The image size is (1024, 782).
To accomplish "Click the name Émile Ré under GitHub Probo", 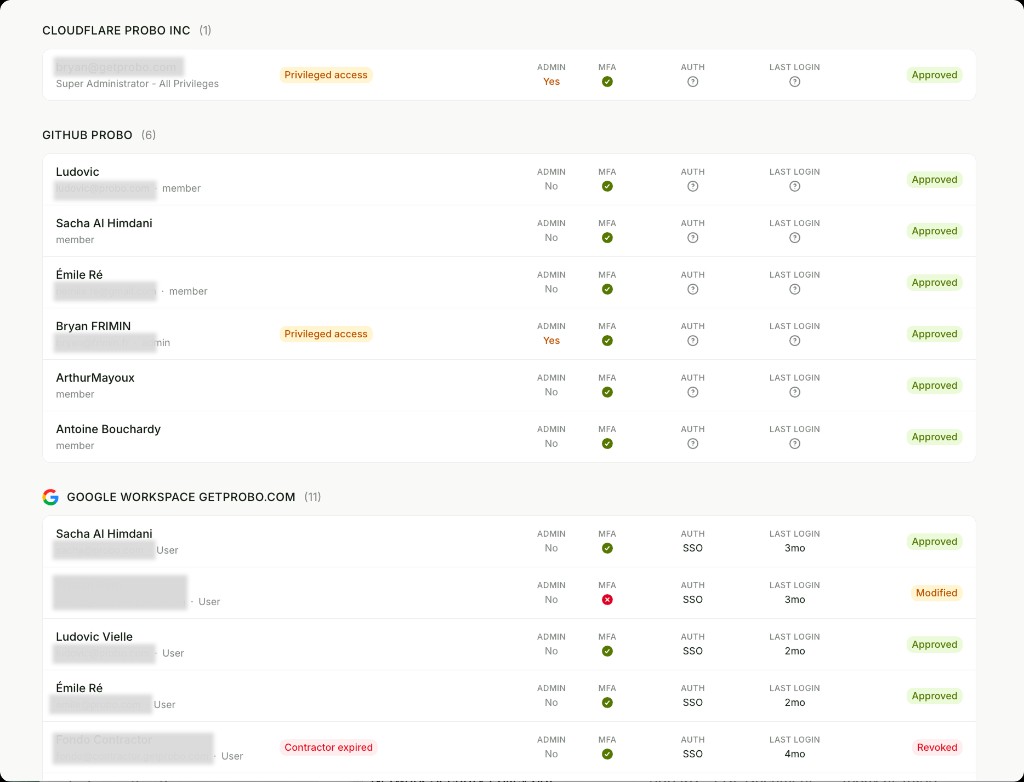I will click(x=79, y=275).
